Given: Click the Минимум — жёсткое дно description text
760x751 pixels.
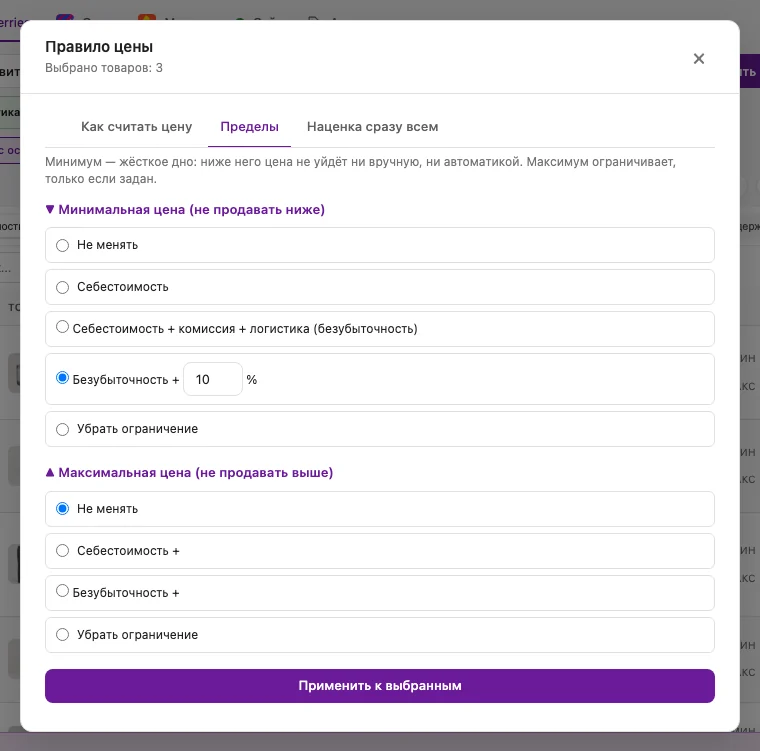Looking at the screenshot, I should tap(360, 170).
